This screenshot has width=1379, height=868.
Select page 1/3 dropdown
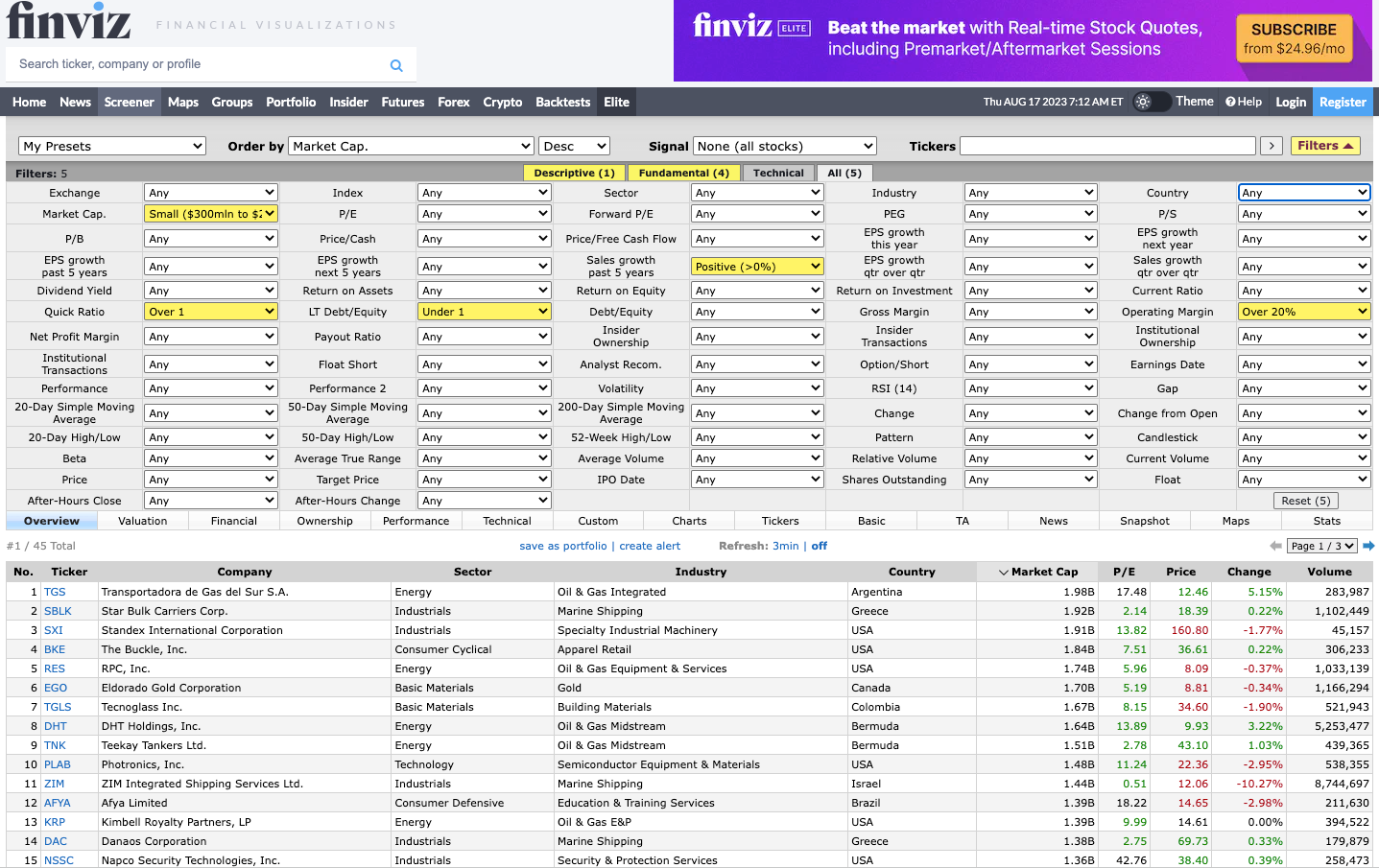tap(1322, 546)
